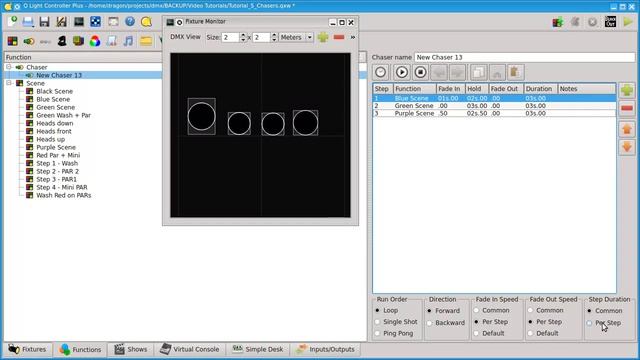640x360 pixels.
Task: Open the Inputs/Outputs tab
Action: 326,349
